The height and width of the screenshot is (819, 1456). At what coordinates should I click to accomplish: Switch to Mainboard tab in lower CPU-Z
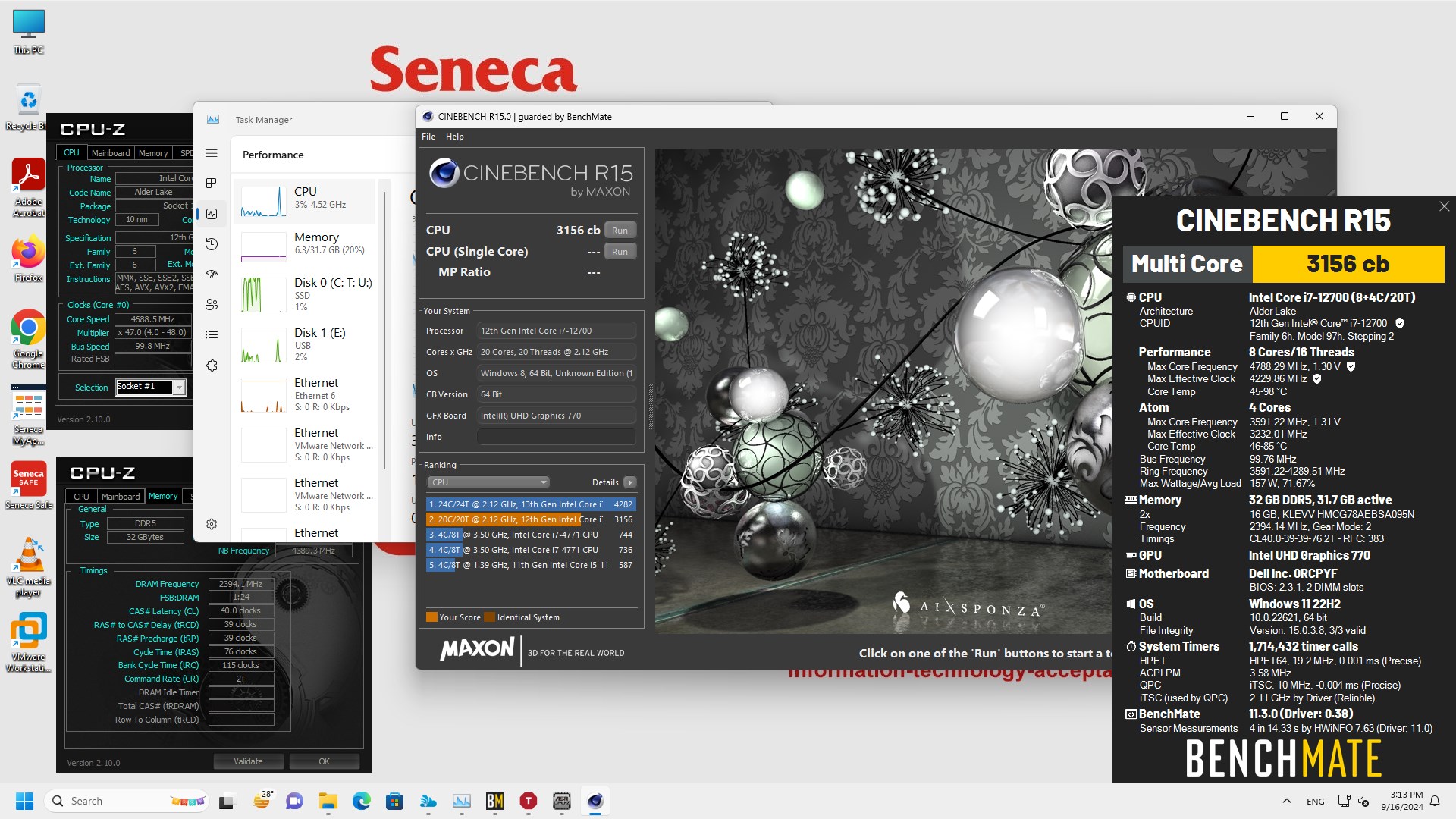click(121, 497)
